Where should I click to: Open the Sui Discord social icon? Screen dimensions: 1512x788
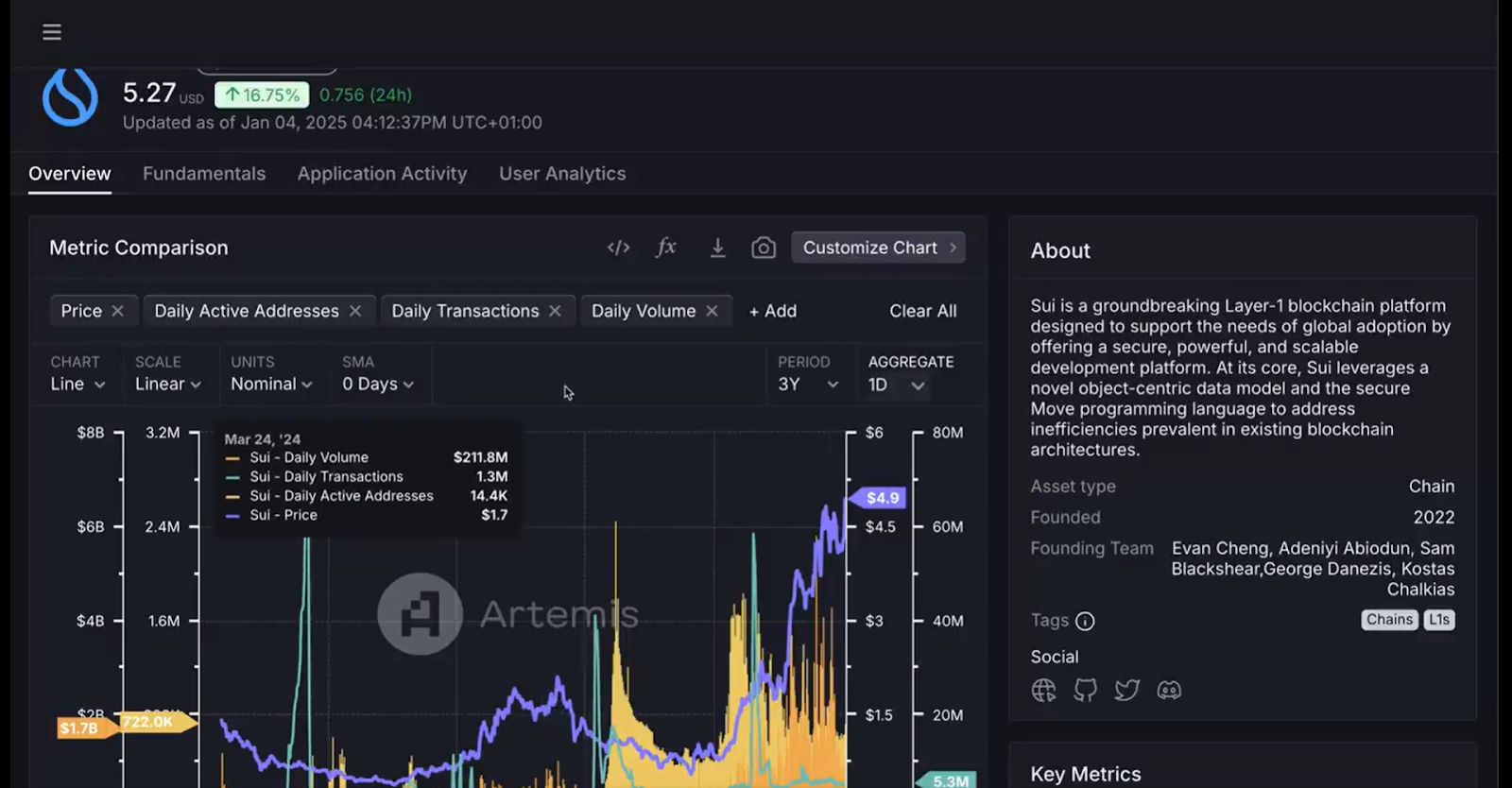click(1169, 691)
